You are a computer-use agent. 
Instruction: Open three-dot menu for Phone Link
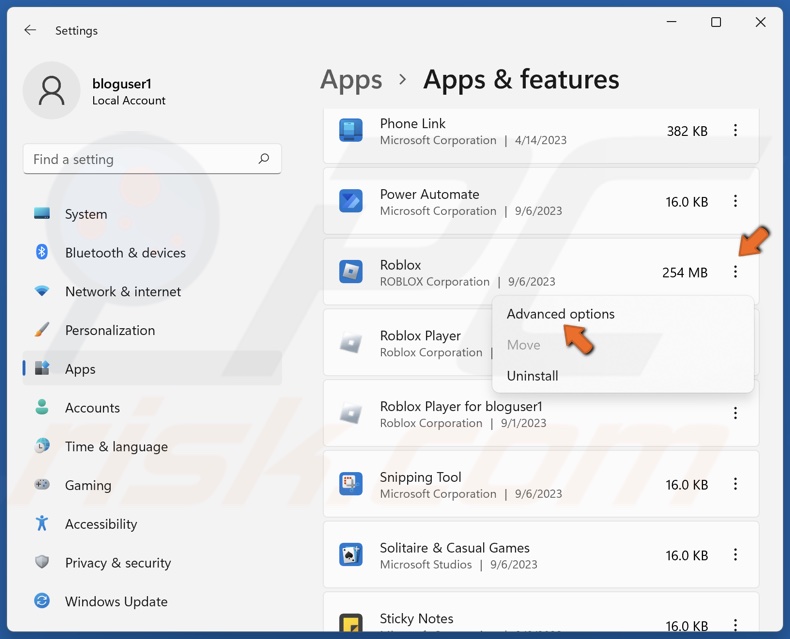click(x=735, y=131)
